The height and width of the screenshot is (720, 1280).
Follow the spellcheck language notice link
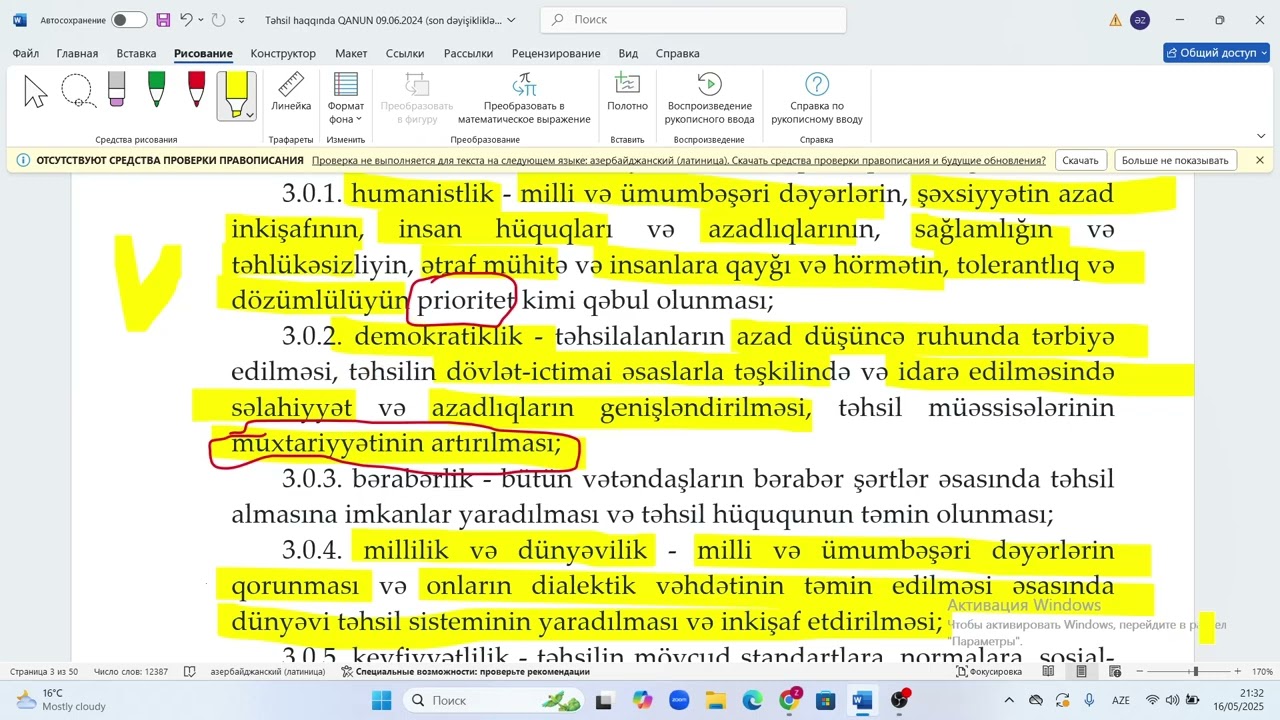coord(679,160)
